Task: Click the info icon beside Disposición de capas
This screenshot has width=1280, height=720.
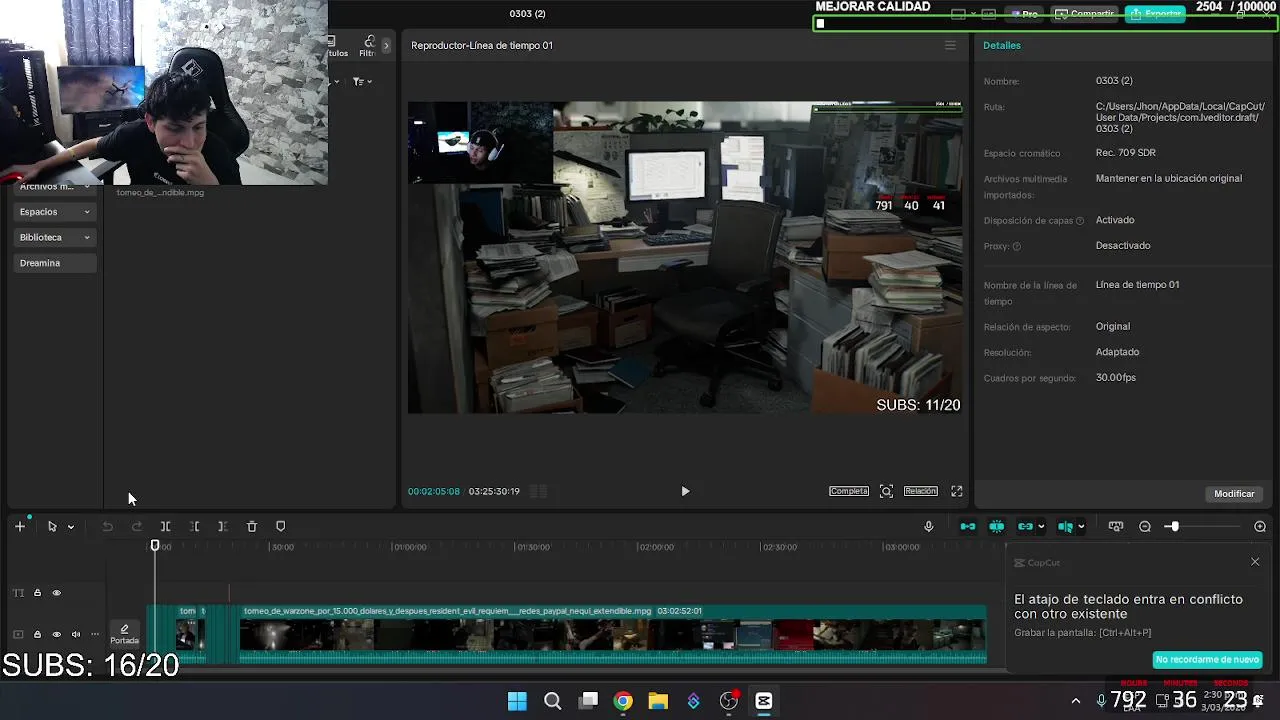Action: 1080,221
